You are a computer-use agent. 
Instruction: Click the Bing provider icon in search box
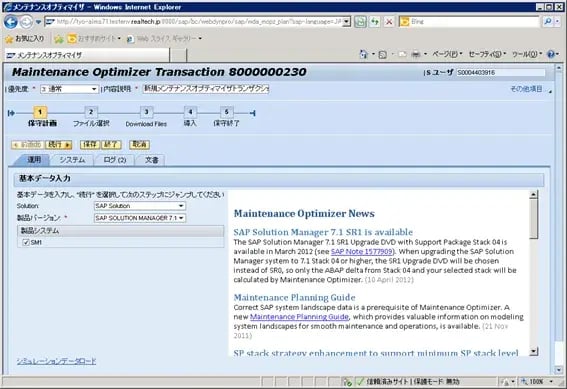click(404, 22)
